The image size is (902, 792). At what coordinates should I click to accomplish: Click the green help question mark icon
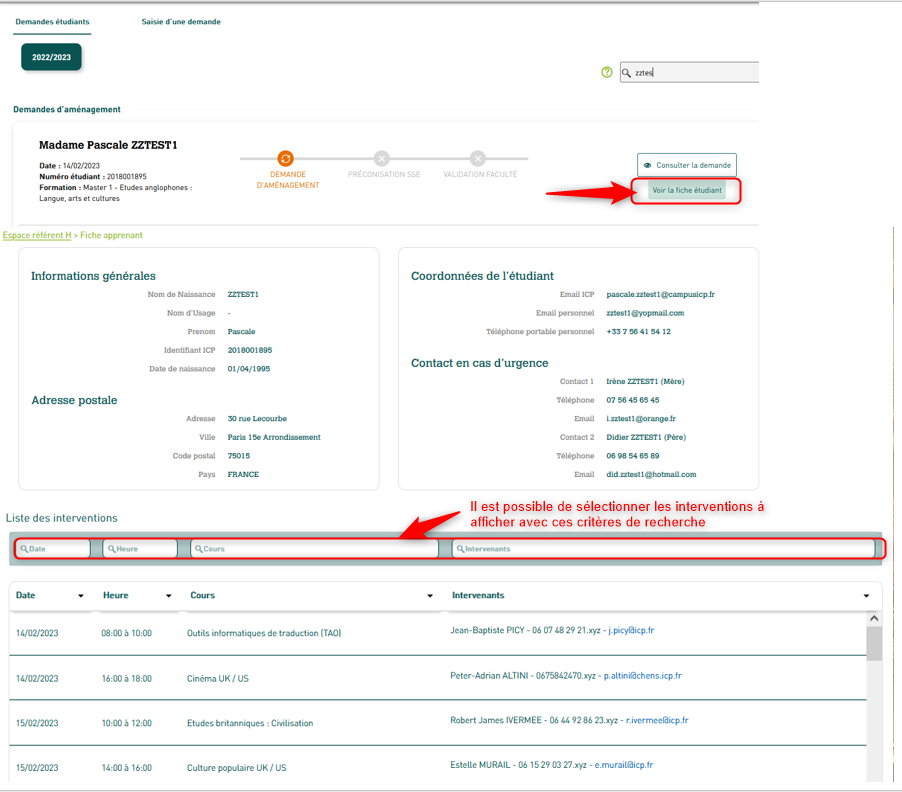(607, 72)
